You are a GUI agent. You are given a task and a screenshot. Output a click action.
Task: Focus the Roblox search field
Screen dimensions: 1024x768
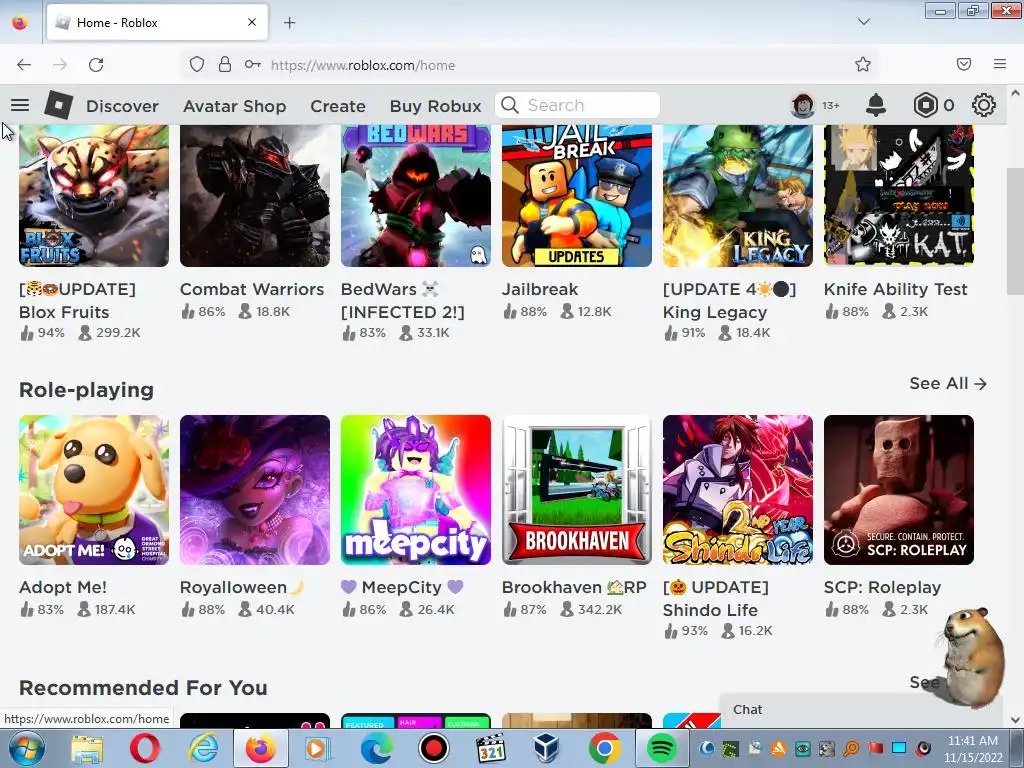tap(577, 105)
